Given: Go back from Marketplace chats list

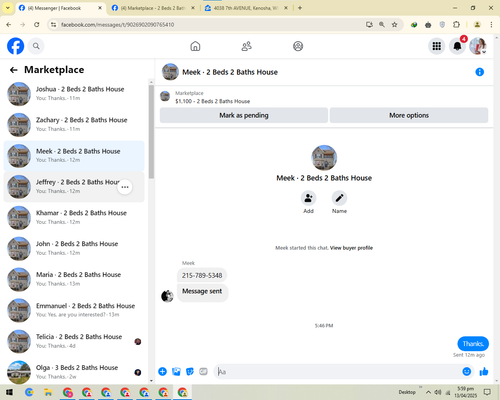Looking at the screenshot, I should [14, 70].
